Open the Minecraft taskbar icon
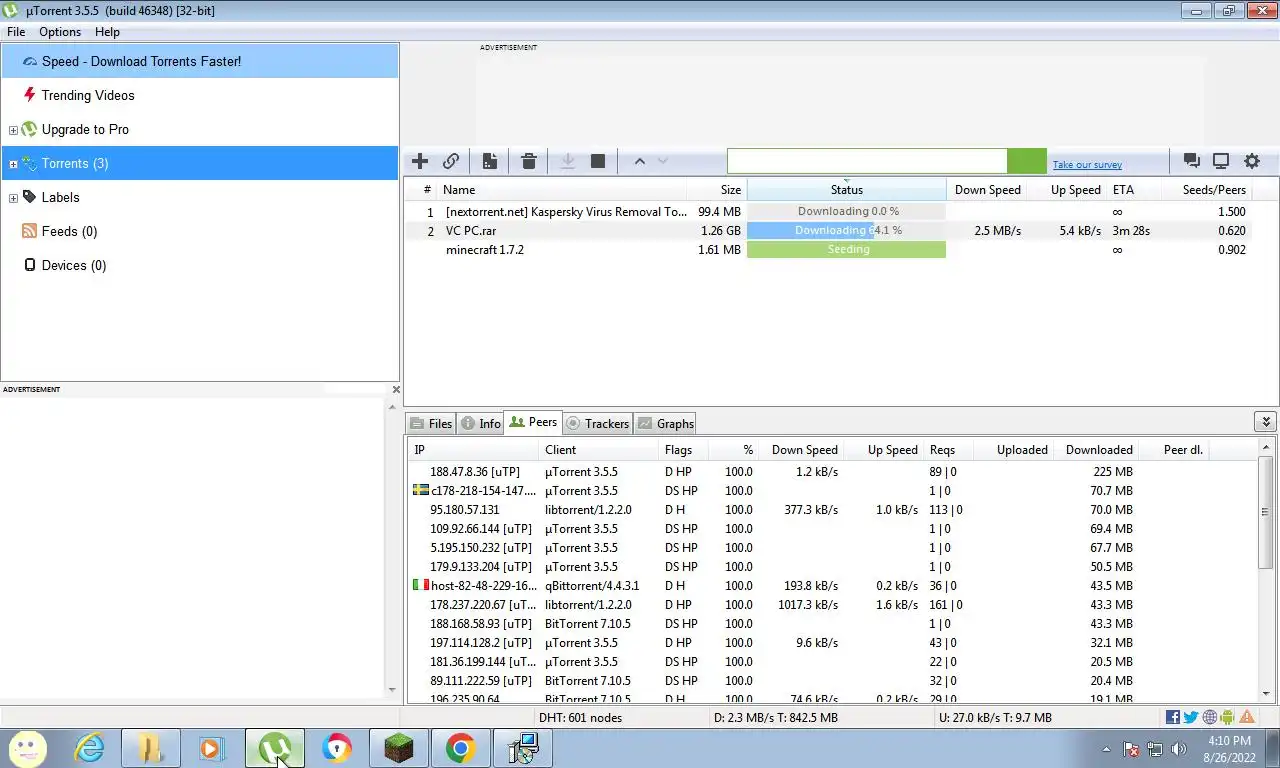Viewport: 1280px width, 768px height. (x=399, y=748)
